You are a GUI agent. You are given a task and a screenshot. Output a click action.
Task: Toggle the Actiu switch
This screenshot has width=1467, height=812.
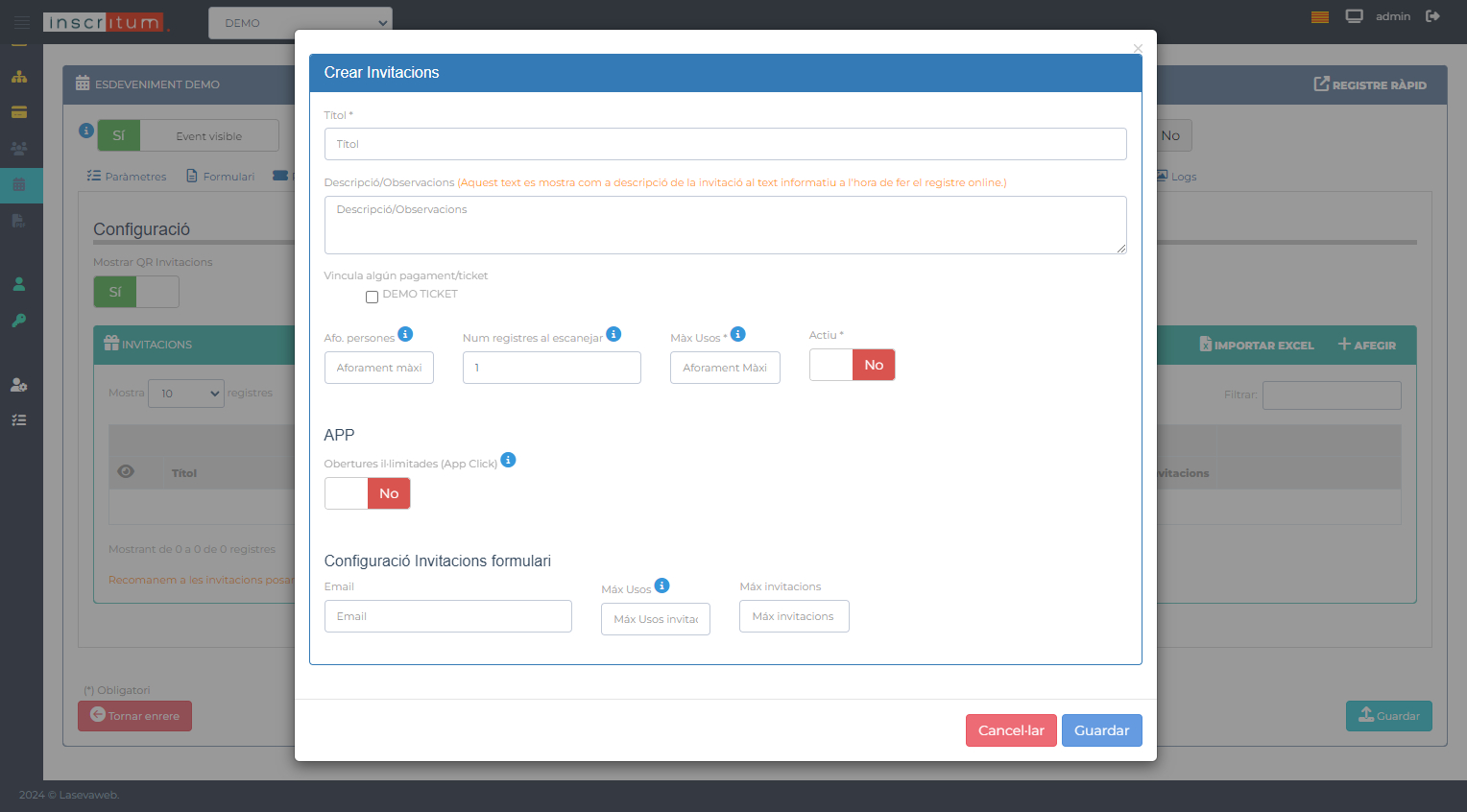(x=852, y=365)
